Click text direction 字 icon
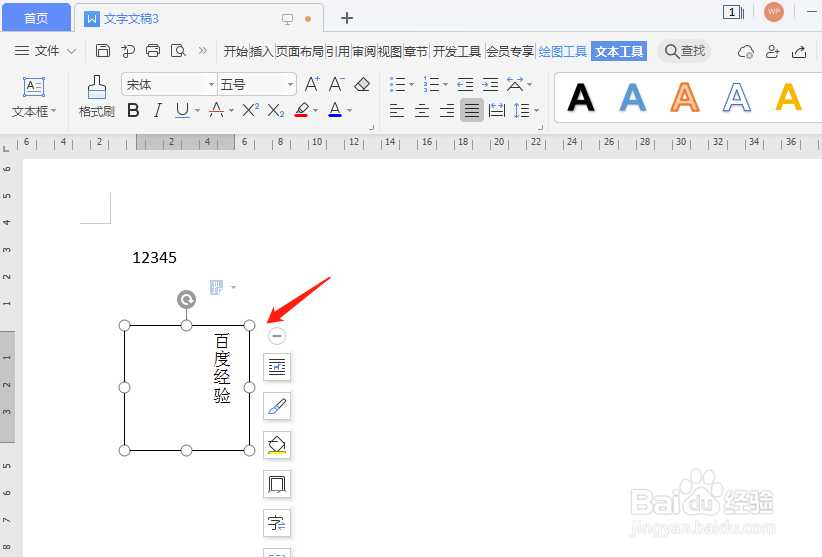 coord(277,523)
